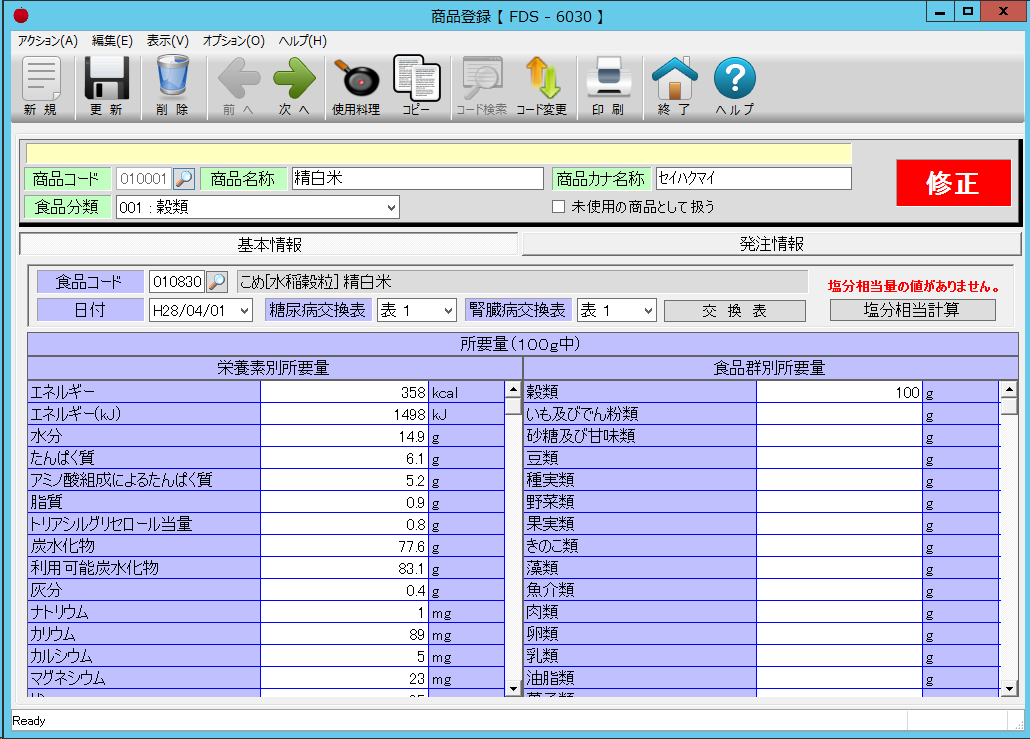This screenshot has width=1030, height=739.
Task: Click the 更新 (Update) floppy disk icon
Action: pyautogui.click(x=106, y=86)
